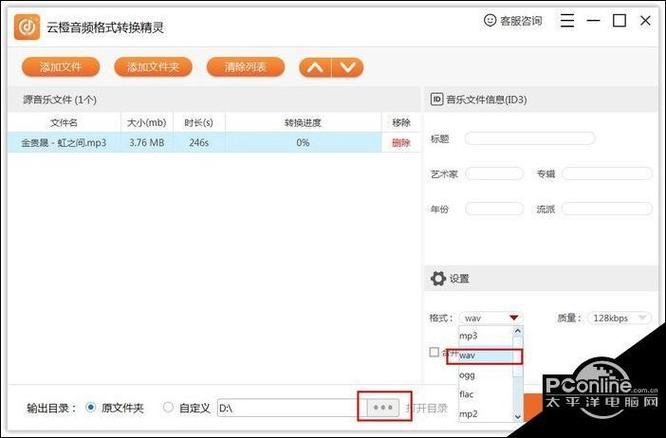Click the 大小(mb) column header
This screenshot has width=666, height=438.
pyautogui.click(x=147, y=123)
